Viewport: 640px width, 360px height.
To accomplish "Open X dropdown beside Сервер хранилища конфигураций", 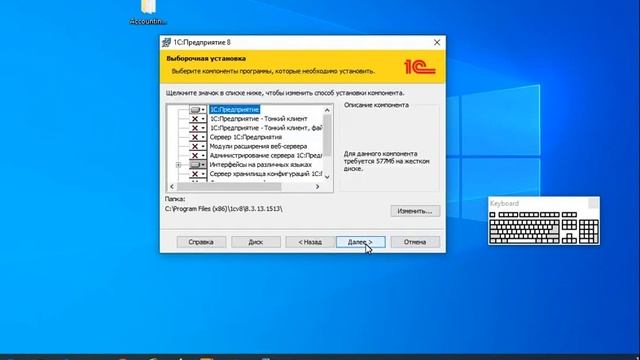I will pyautogui.click(x=198, y=174).
